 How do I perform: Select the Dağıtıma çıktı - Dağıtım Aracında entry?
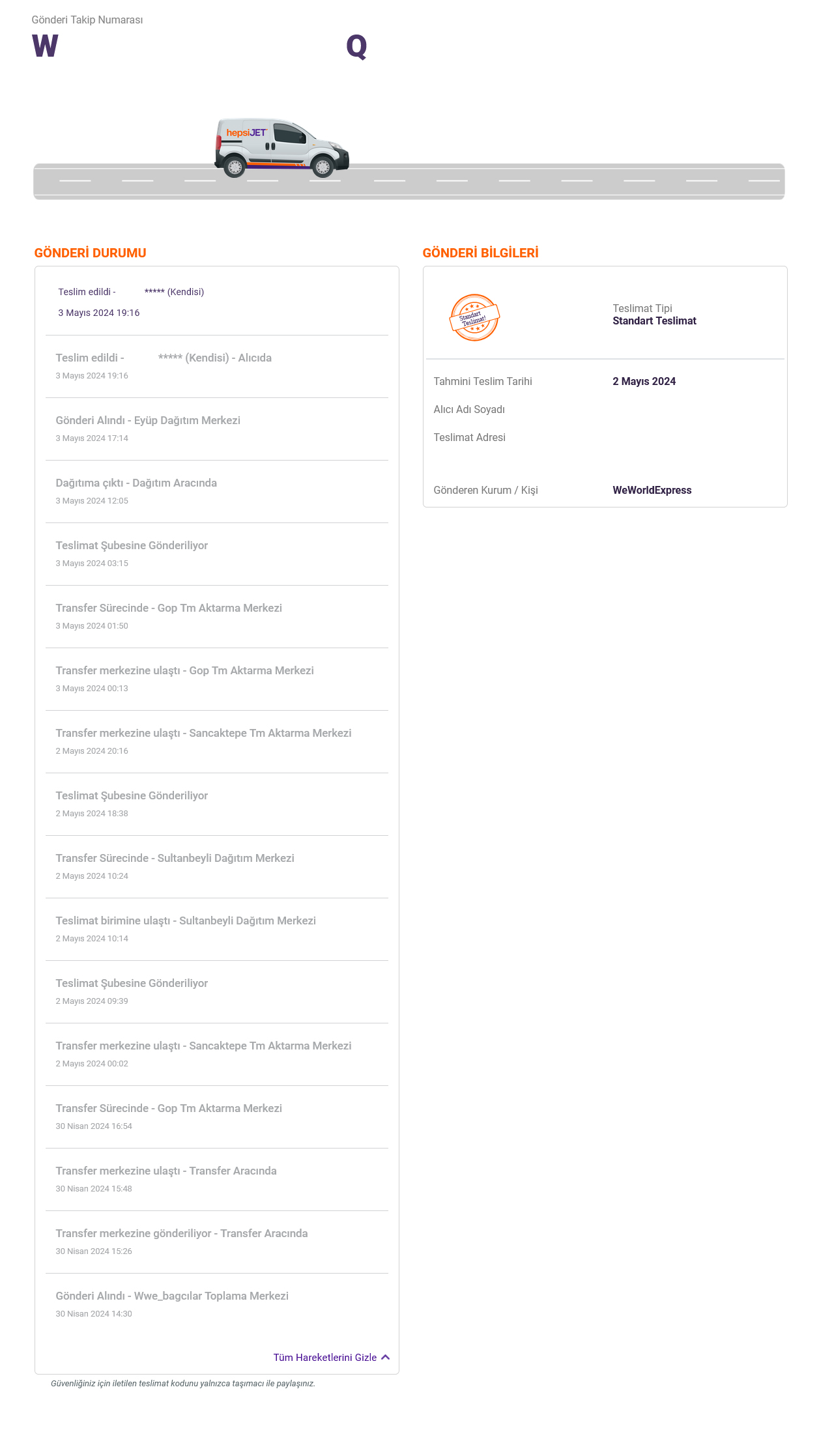click(136, 483)
